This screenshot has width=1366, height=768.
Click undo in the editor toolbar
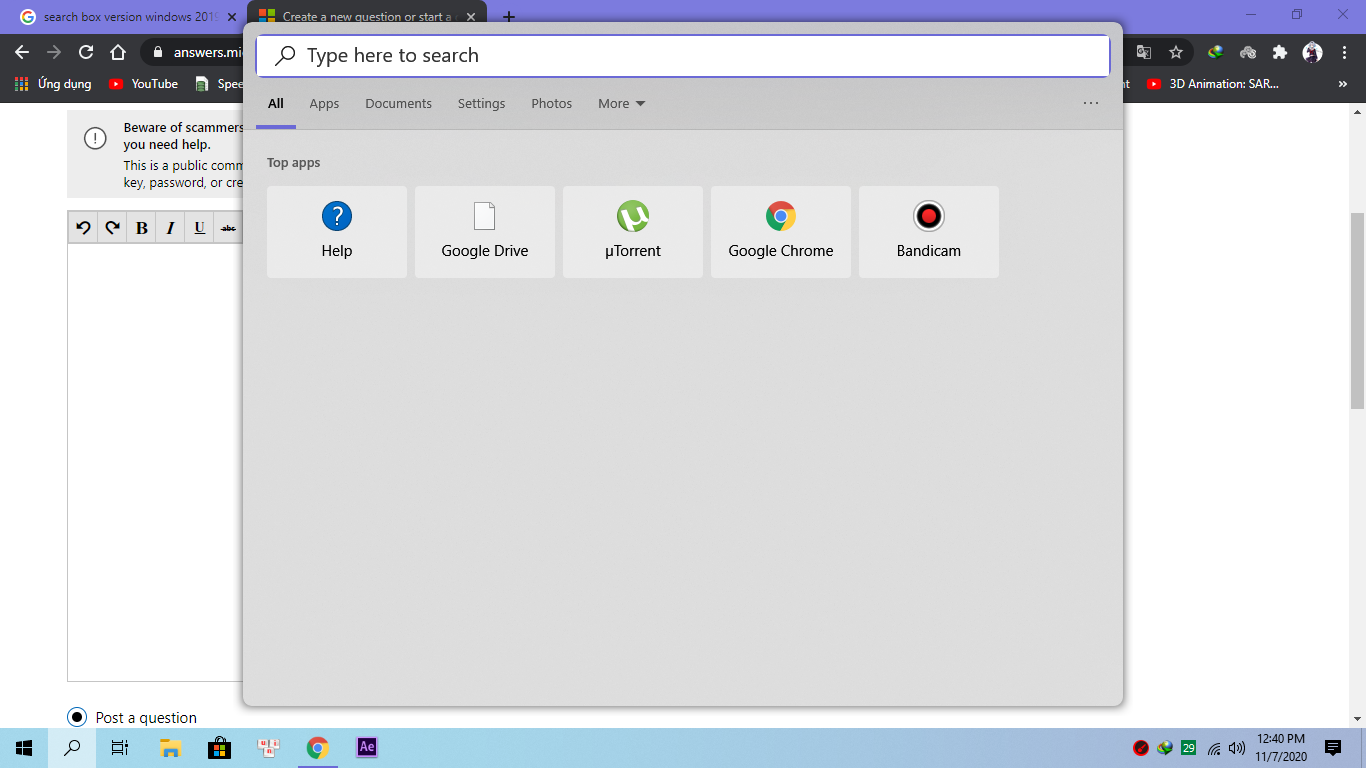[x=83, y=228]
